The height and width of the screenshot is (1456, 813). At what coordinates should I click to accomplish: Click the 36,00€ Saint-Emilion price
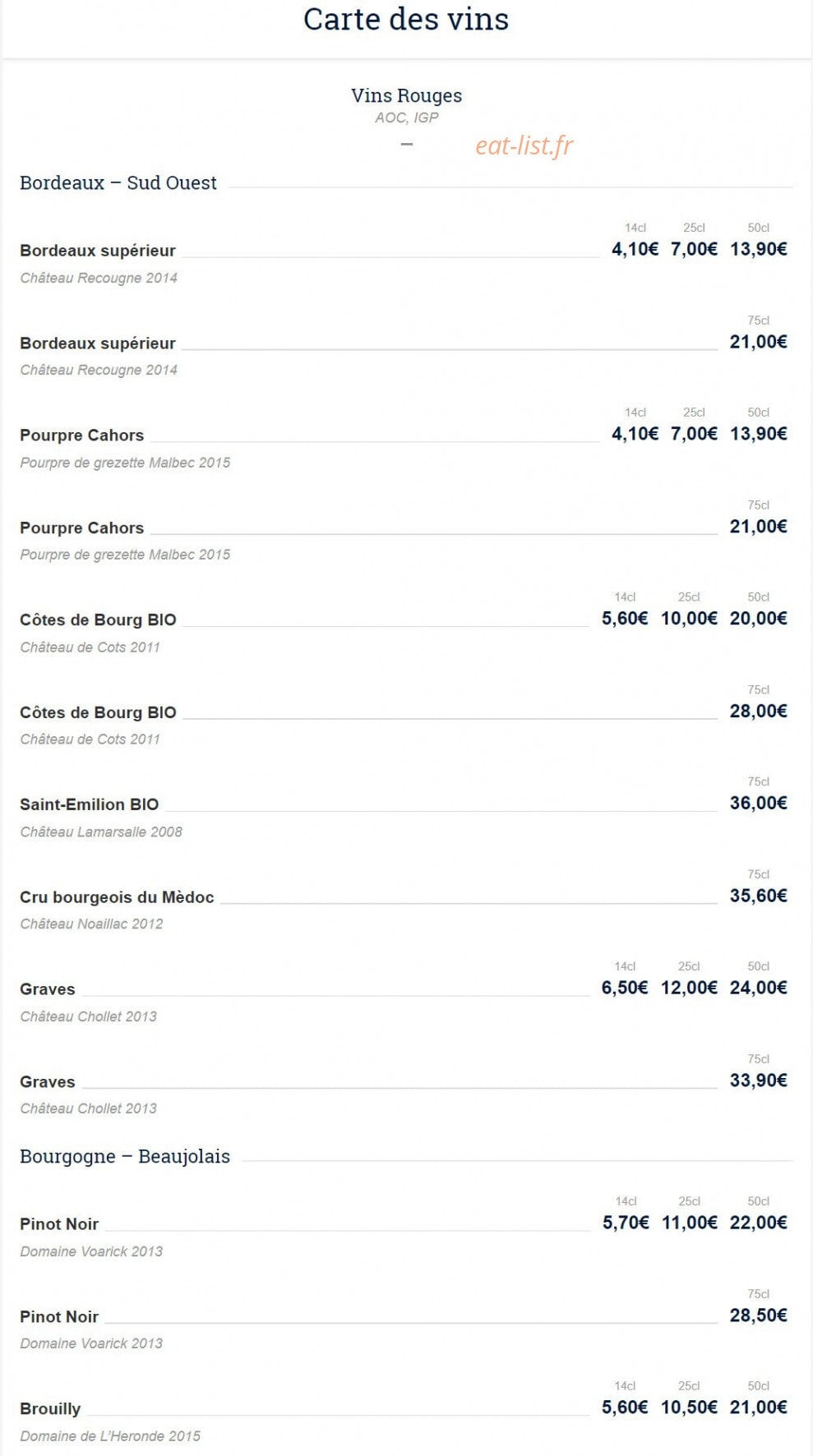coord(758,803)
